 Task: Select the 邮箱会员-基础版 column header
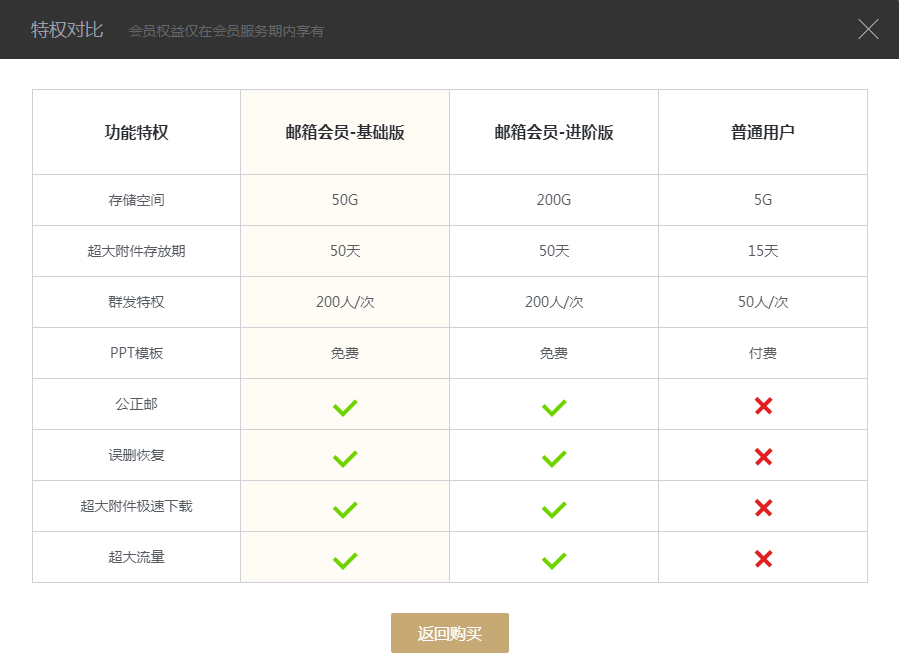(x=345, y=132)
